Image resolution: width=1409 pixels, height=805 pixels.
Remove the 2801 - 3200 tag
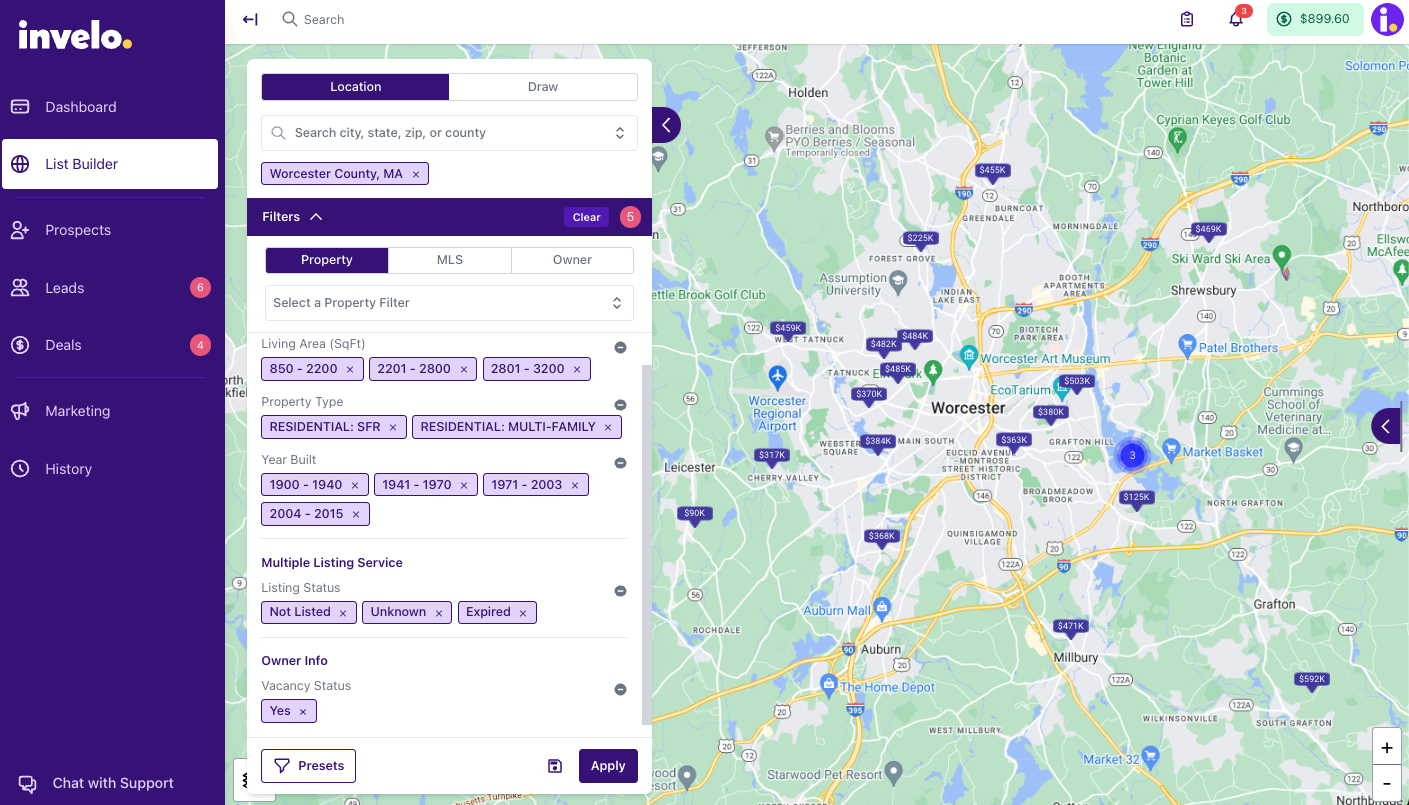click(577, 369)
